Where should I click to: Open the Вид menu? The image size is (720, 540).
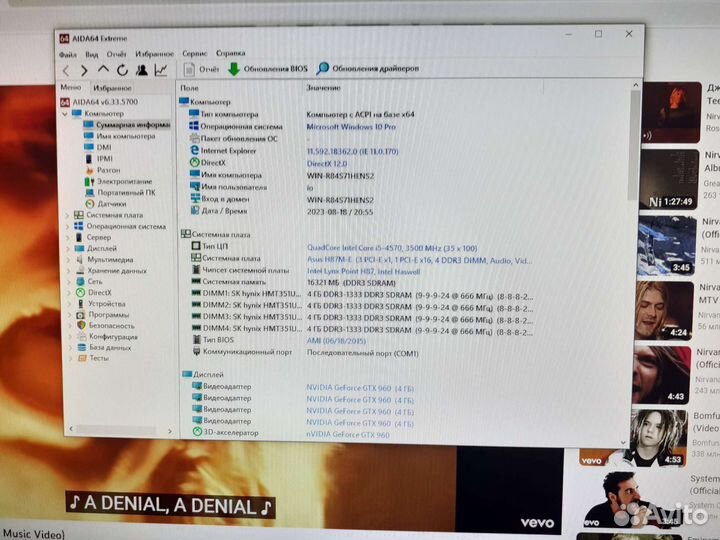pyautogui.click(x=92, y=54)
